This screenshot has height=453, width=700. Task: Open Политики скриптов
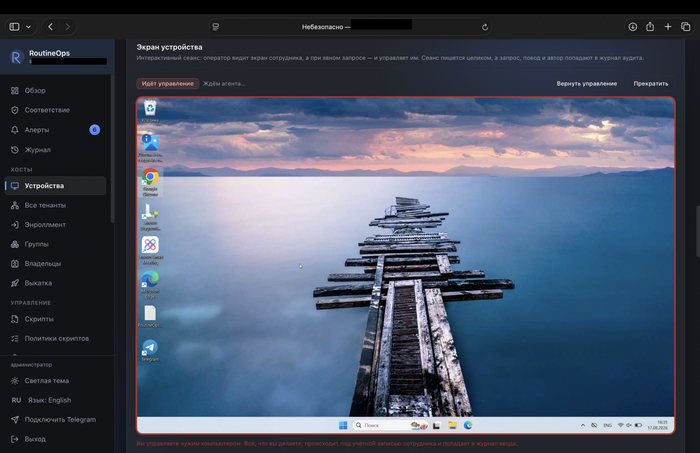pyautogui.click(x=55, y=338)
